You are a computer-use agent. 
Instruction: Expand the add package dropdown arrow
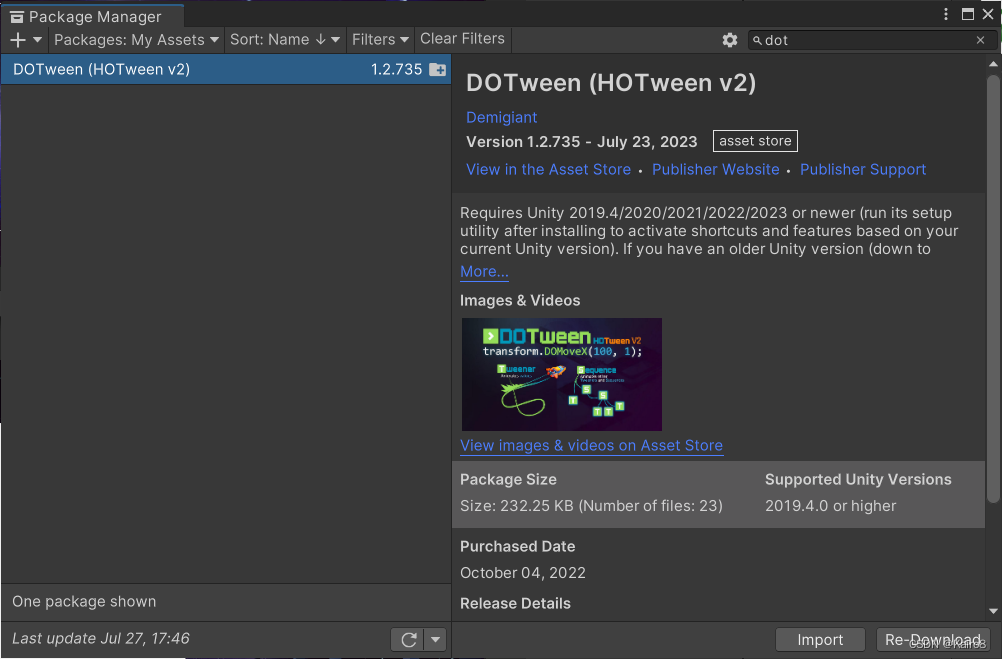[x=38, y=40]
